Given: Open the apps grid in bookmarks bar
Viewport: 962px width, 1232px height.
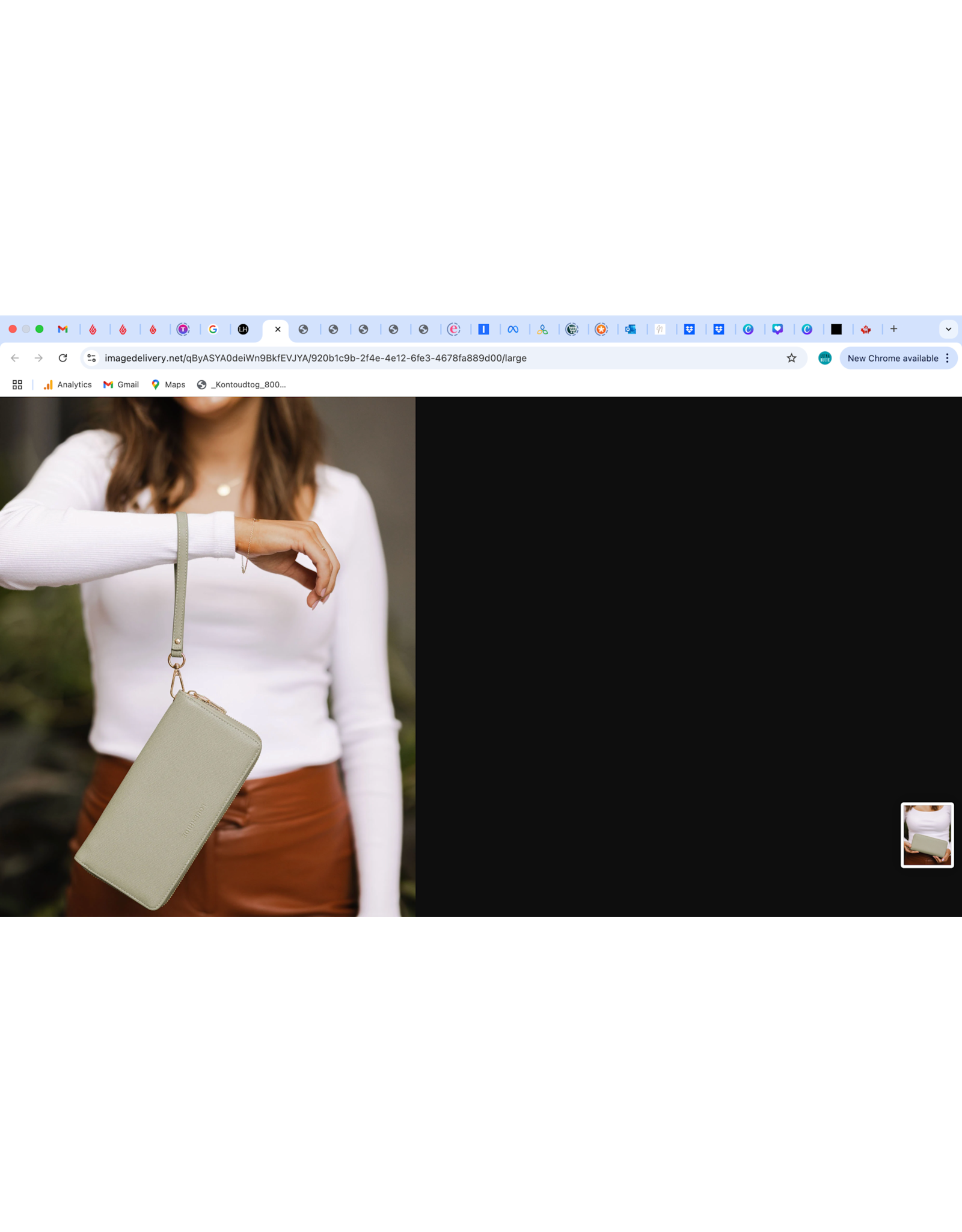Looking at the screenshot, I should tap(17, 384).
